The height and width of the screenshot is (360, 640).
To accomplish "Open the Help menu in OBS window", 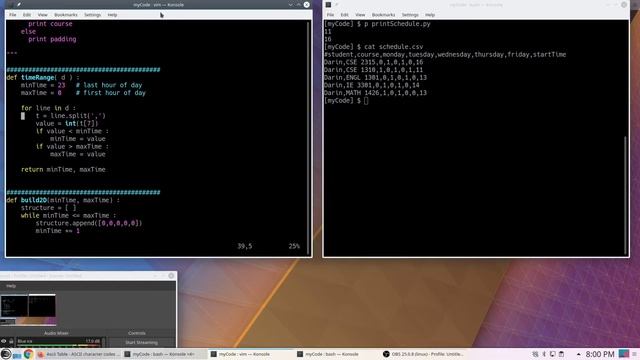I will click(x=11, y=286).
